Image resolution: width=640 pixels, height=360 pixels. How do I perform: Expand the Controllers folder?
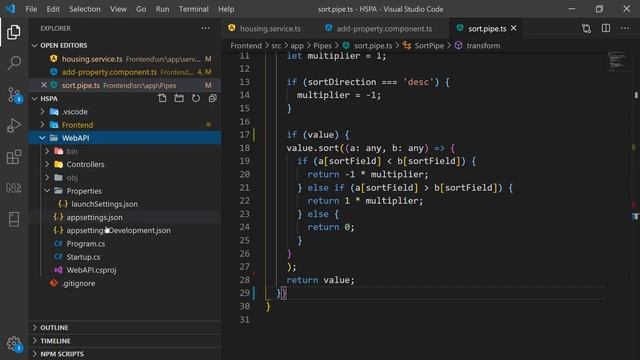coord(47,164)
